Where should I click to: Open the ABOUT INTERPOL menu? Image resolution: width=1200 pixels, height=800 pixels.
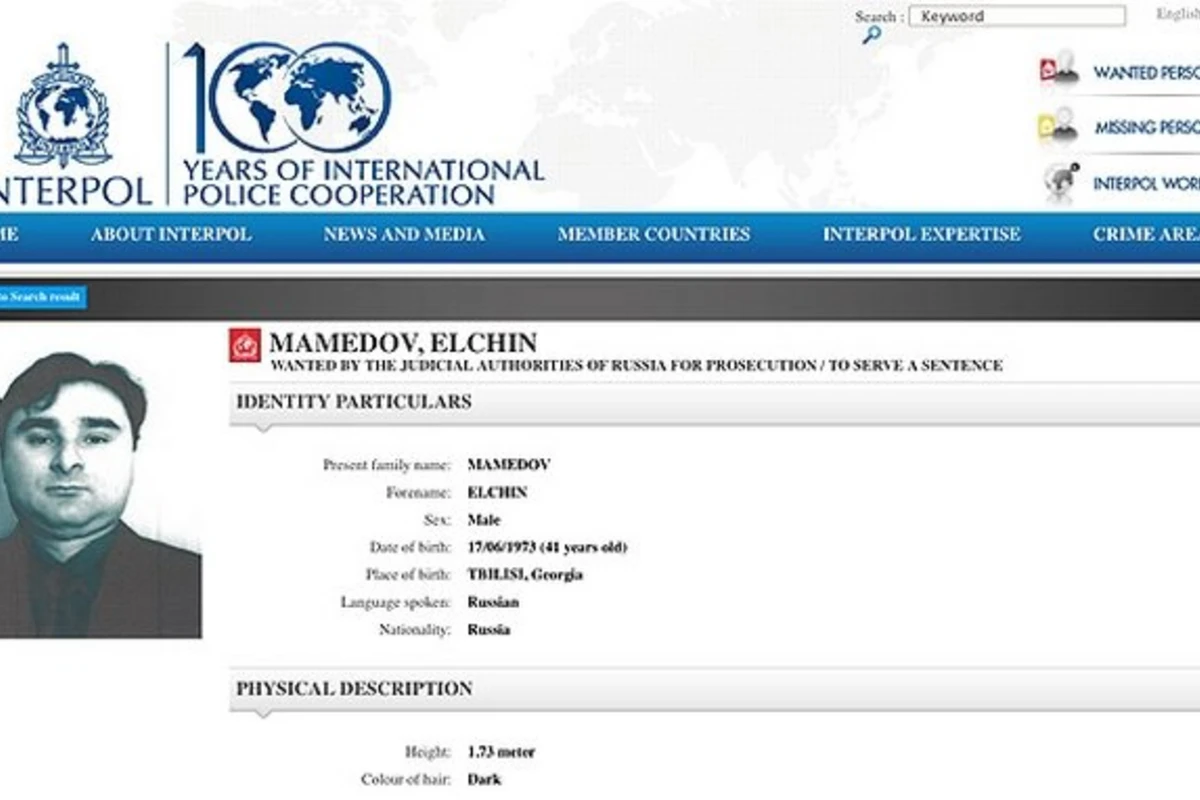point(171,235)
